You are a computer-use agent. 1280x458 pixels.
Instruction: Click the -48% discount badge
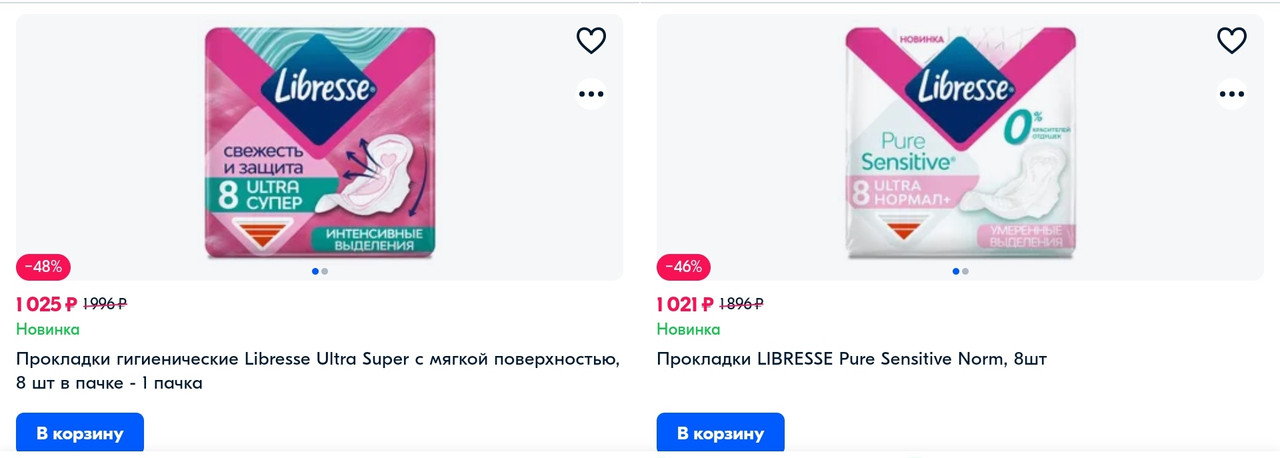[x=43, y=267]
